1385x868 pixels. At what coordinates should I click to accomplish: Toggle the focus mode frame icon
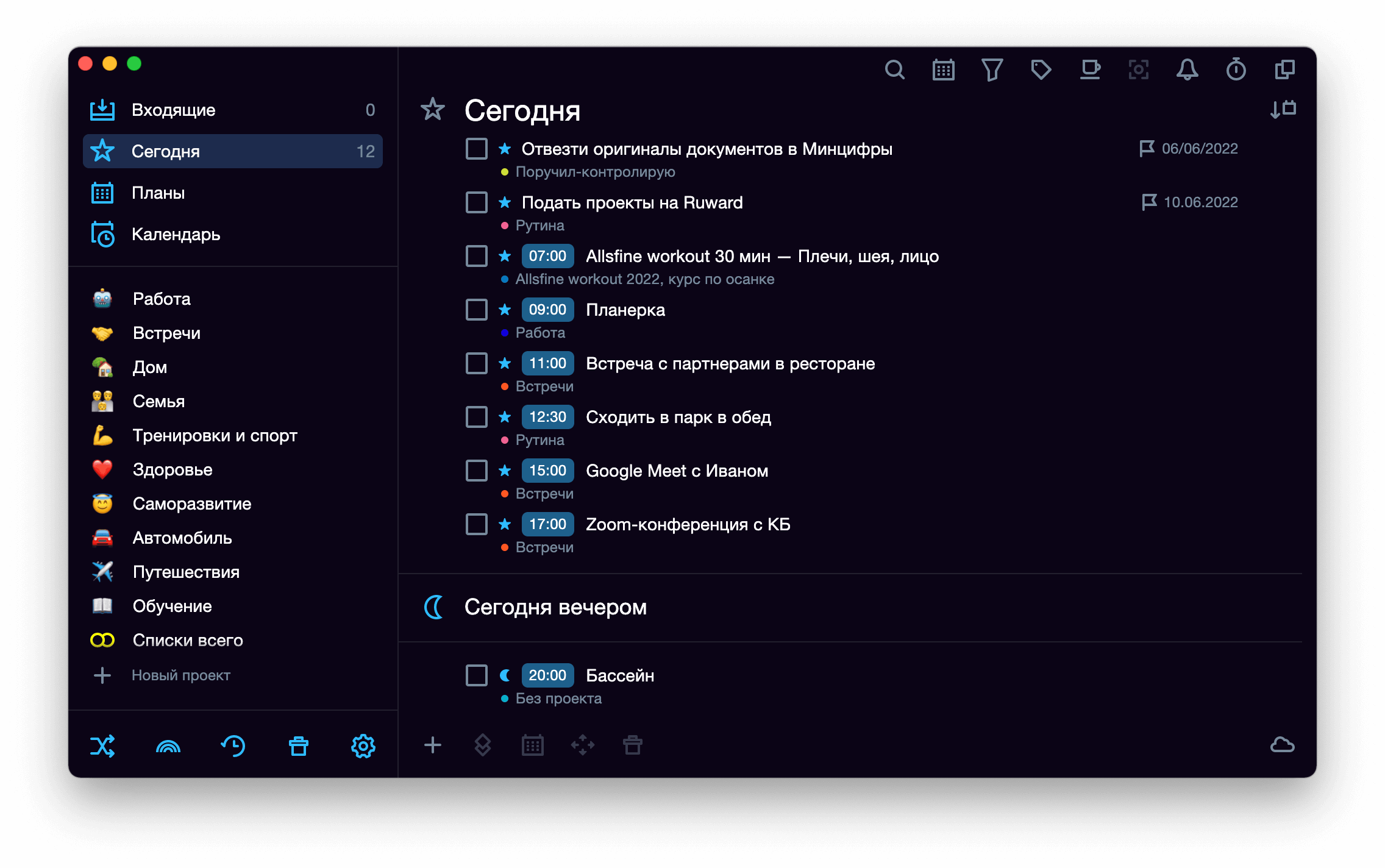(1138, 70)
